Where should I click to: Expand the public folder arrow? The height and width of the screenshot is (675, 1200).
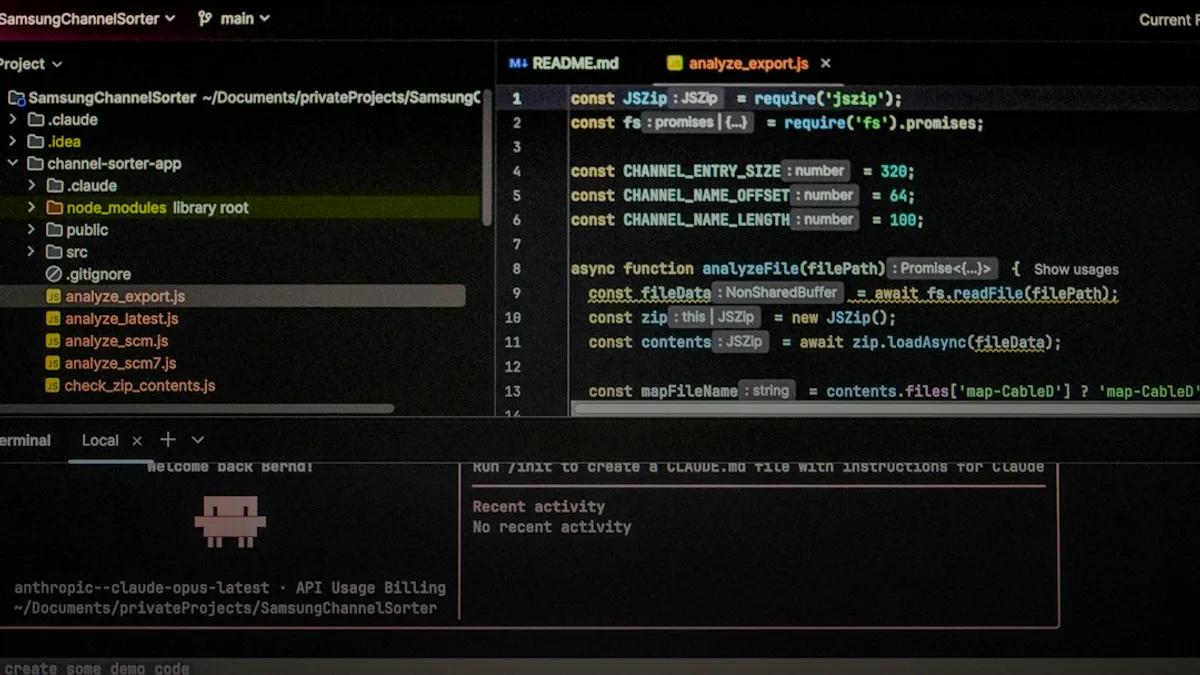click(31, 230)
